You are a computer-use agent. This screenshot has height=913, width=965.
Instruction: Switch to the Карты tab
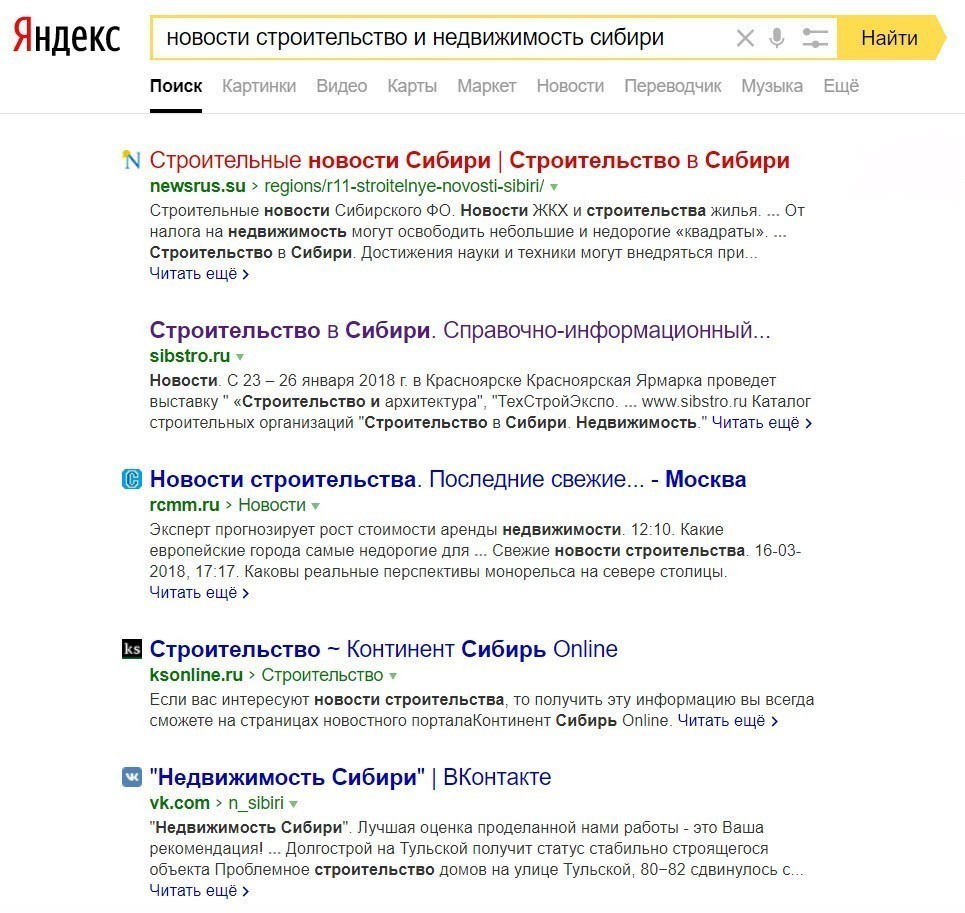412,86
